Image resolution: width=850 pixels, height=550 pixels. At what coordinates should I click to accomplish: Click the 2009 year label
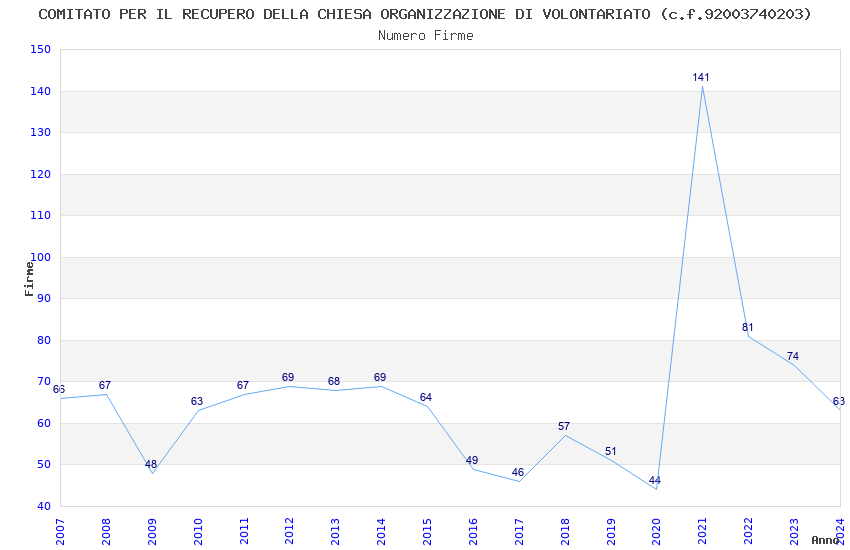pyautogui.click(x=152, y=532)
